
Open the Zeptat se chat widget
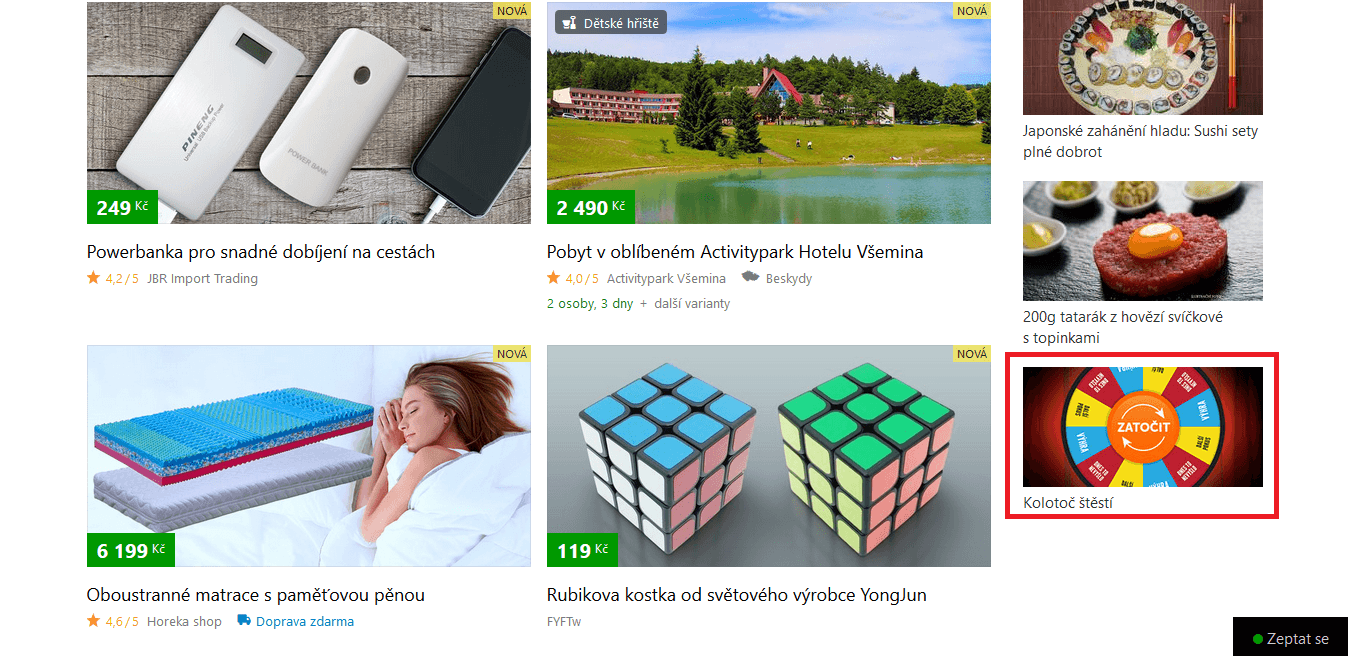[x=1290, y=637]
